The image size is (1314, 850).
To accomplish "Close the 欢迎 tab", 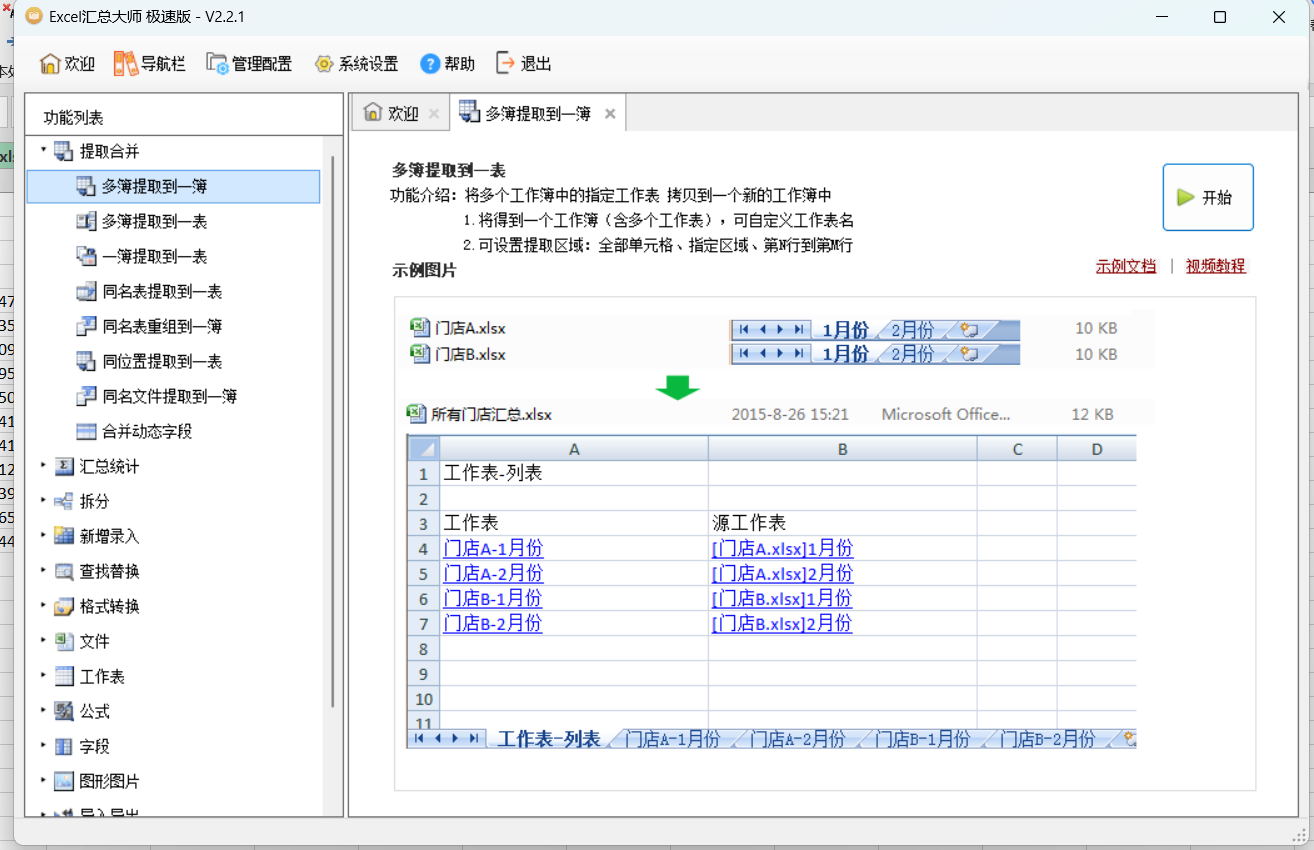I will coord(434,114).
